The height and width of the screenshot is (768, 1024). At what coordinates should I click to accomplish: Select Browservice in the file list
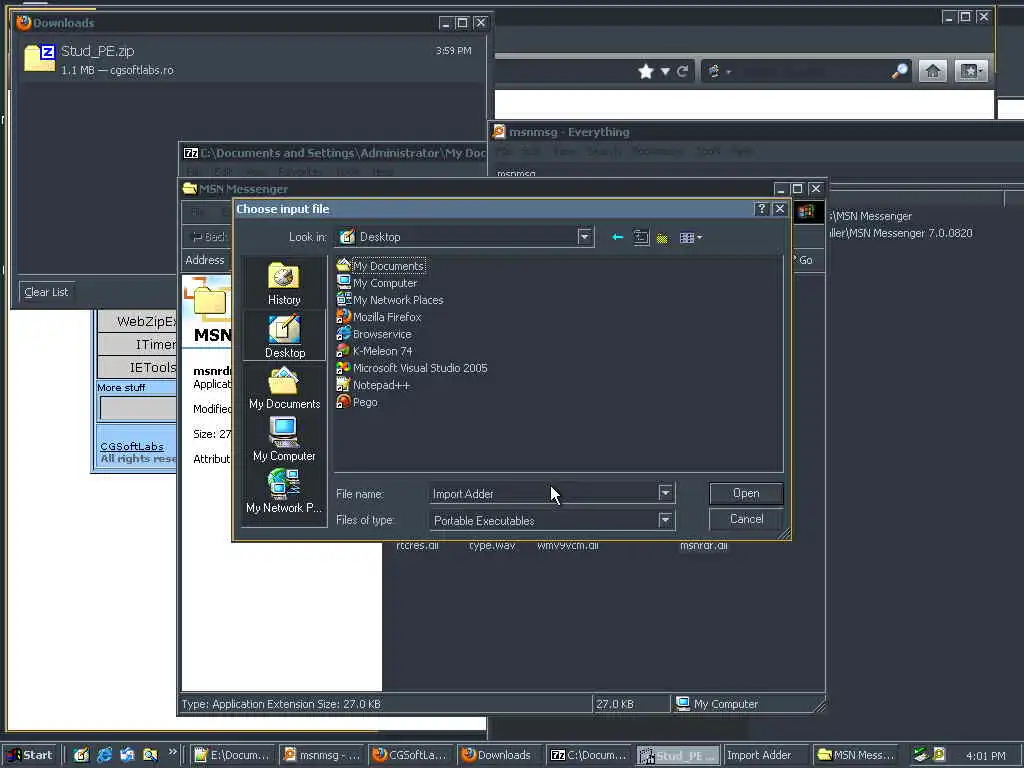click(374, 334)
